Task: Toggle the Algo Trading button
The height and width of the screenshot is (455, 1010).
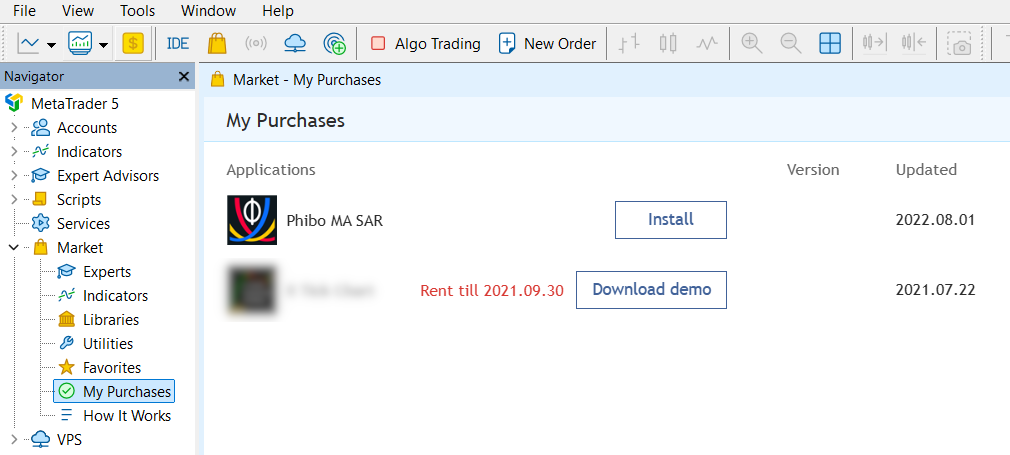Action: 425,43
